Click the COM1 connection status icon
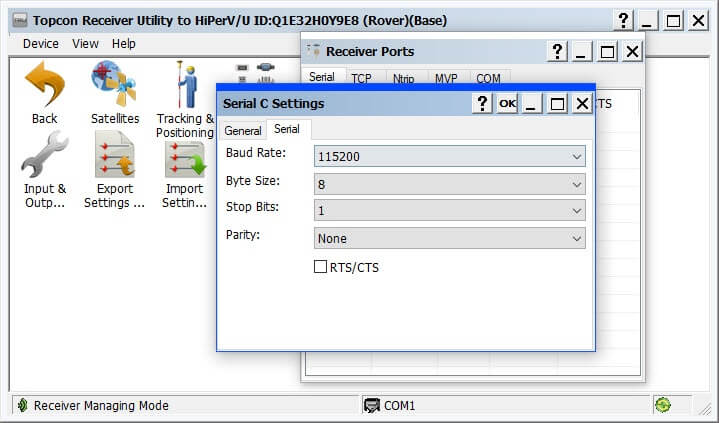 pyautogui.click(x=372, y=406)
